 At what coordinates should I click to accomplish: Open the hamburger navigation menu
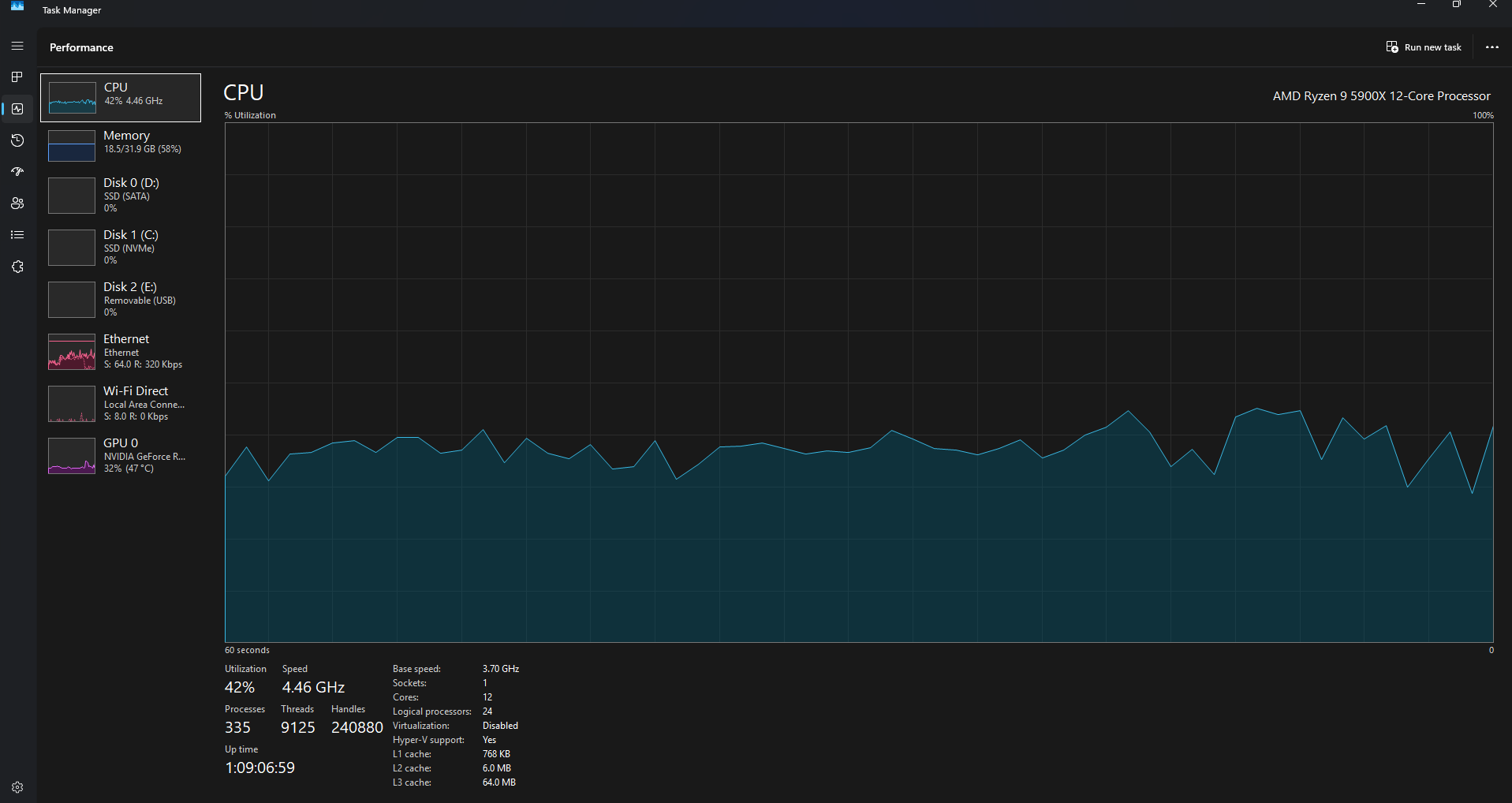pos(17,47)
